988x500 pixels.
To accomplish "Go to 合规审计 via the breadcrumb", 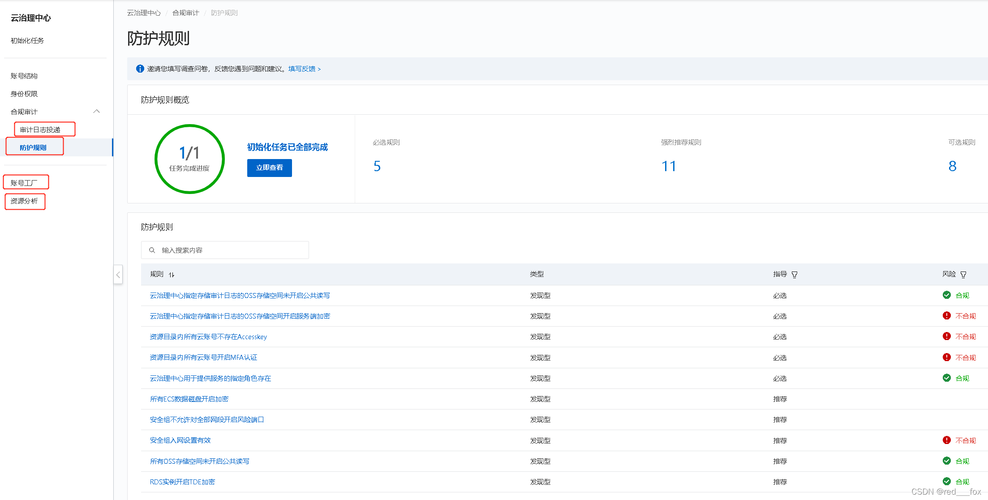I will (185, 13).
